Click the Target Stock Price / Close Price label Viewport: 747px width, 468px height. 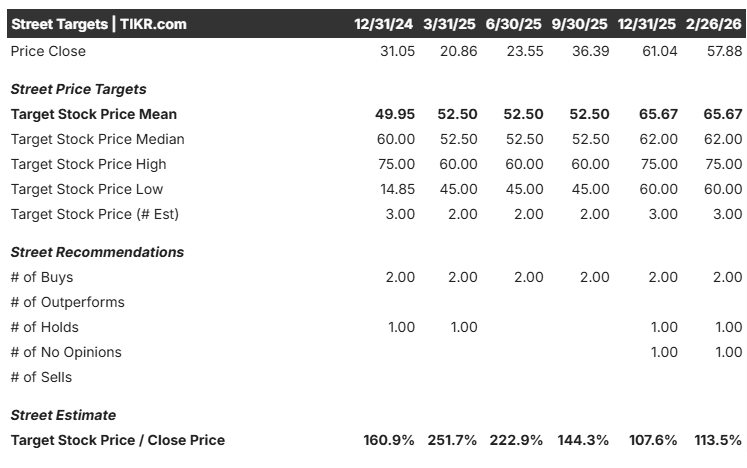coord(117,440)
